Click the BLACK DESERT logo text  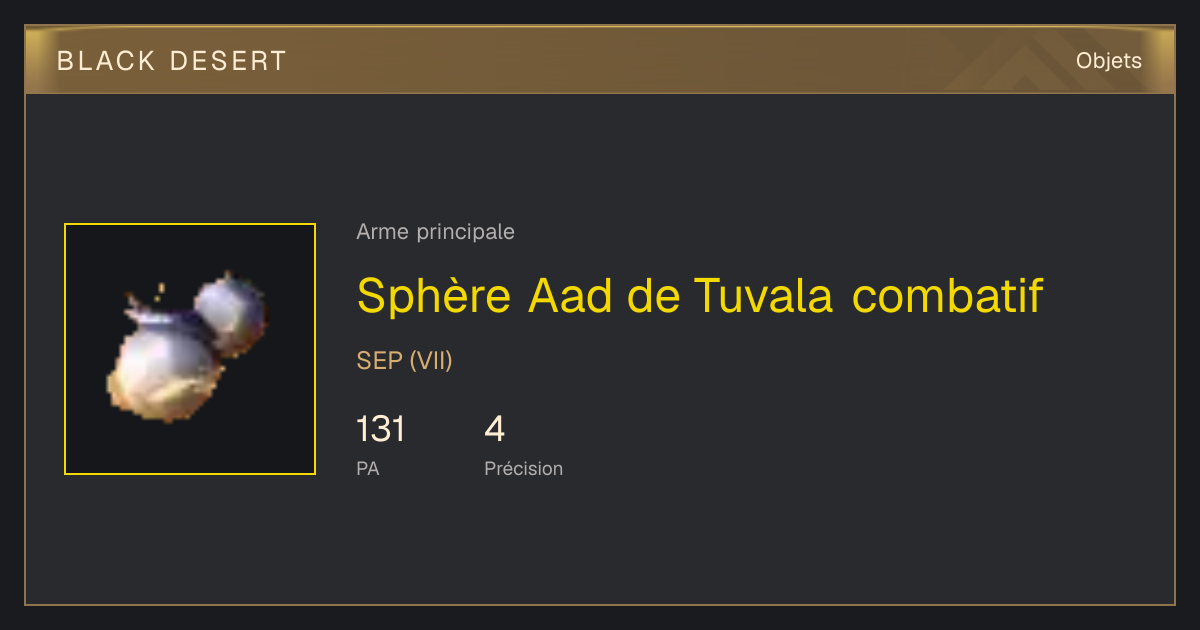[x=172, y=61]
